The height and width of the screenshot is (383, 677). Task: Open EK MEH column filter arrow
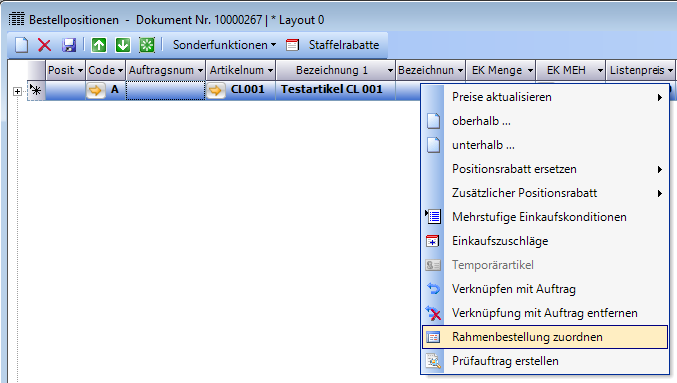coord(600,70)
